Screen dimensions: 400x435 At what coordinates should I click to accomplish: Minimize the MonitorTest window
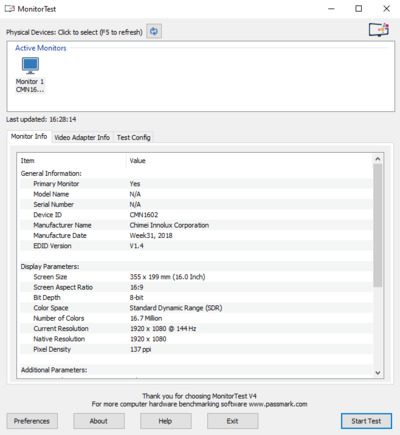point(331,9)
